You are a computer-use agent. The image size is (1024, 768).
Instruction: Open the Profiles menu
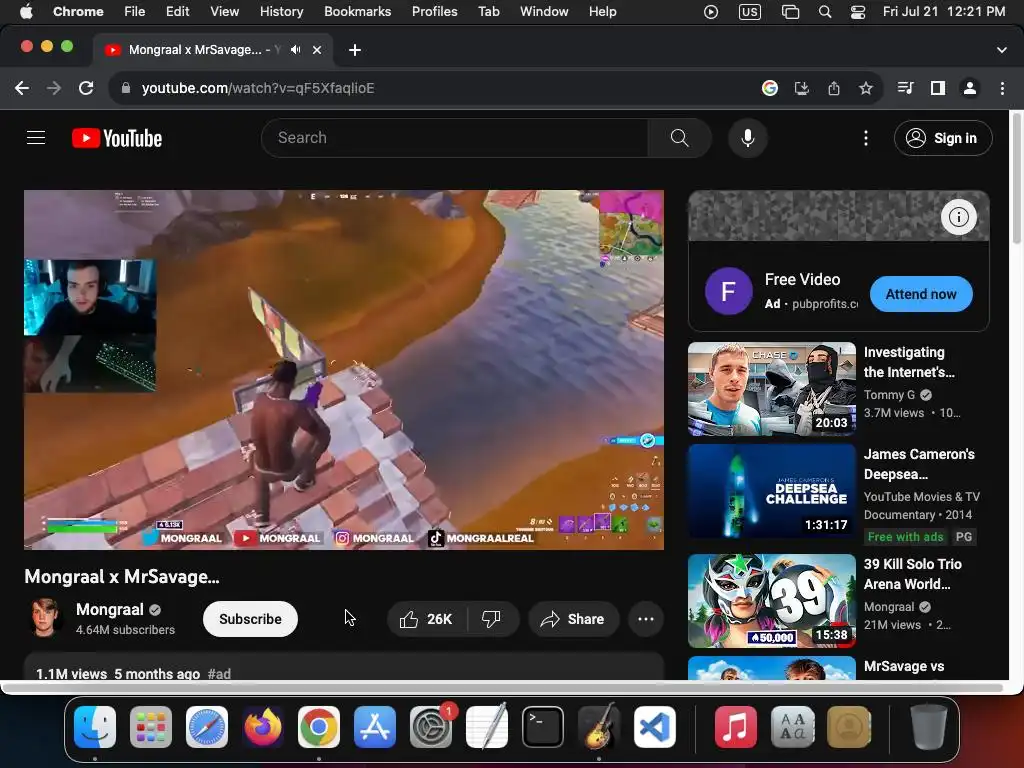pos(434,11)
